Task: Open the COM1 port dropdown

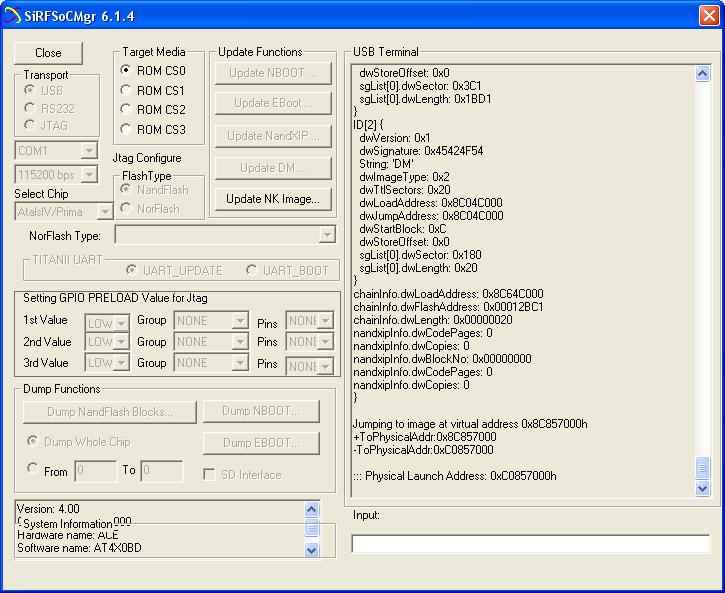Action: pos(89,151)
